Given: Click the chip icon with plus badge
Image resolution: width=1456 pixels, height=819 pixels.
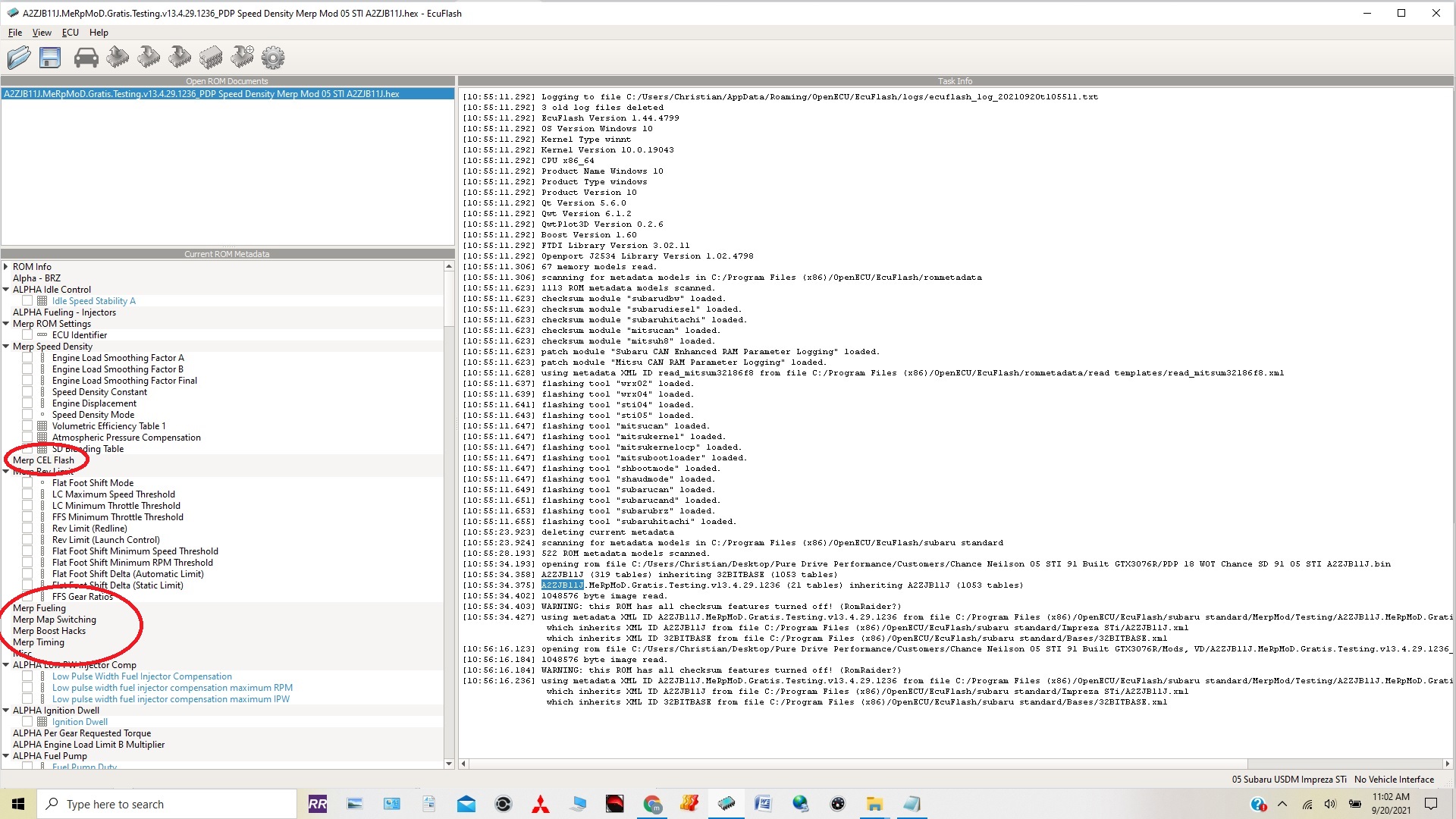Looking at the screenshot, I should point(243,58).
